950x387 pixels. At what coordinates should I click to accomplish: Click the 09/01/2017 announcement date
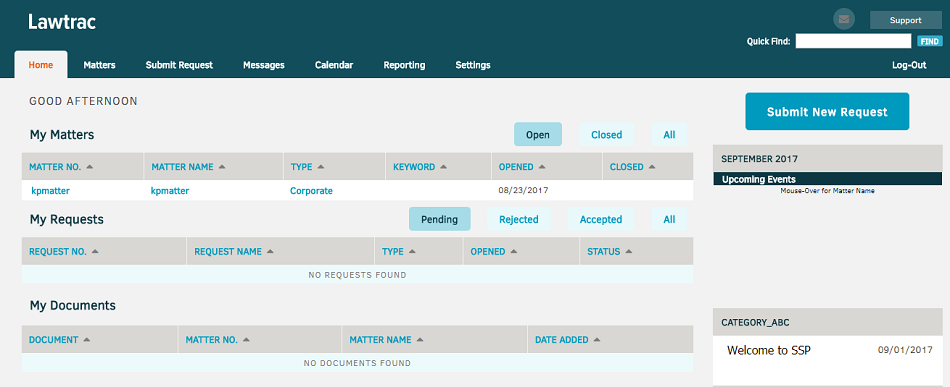tap(905, 349)
